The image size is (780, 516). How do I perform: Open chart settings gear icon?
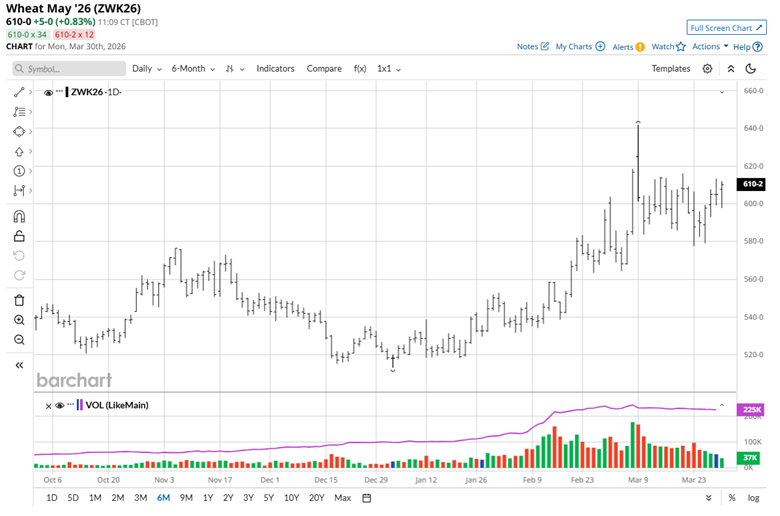(707, 69)
